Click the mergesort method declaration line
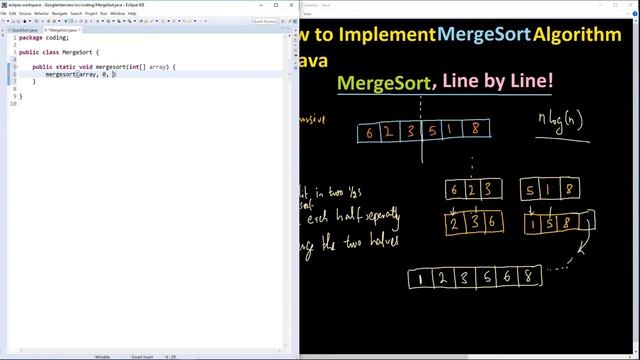Screen dimensions: 640x360 [104, 67]
